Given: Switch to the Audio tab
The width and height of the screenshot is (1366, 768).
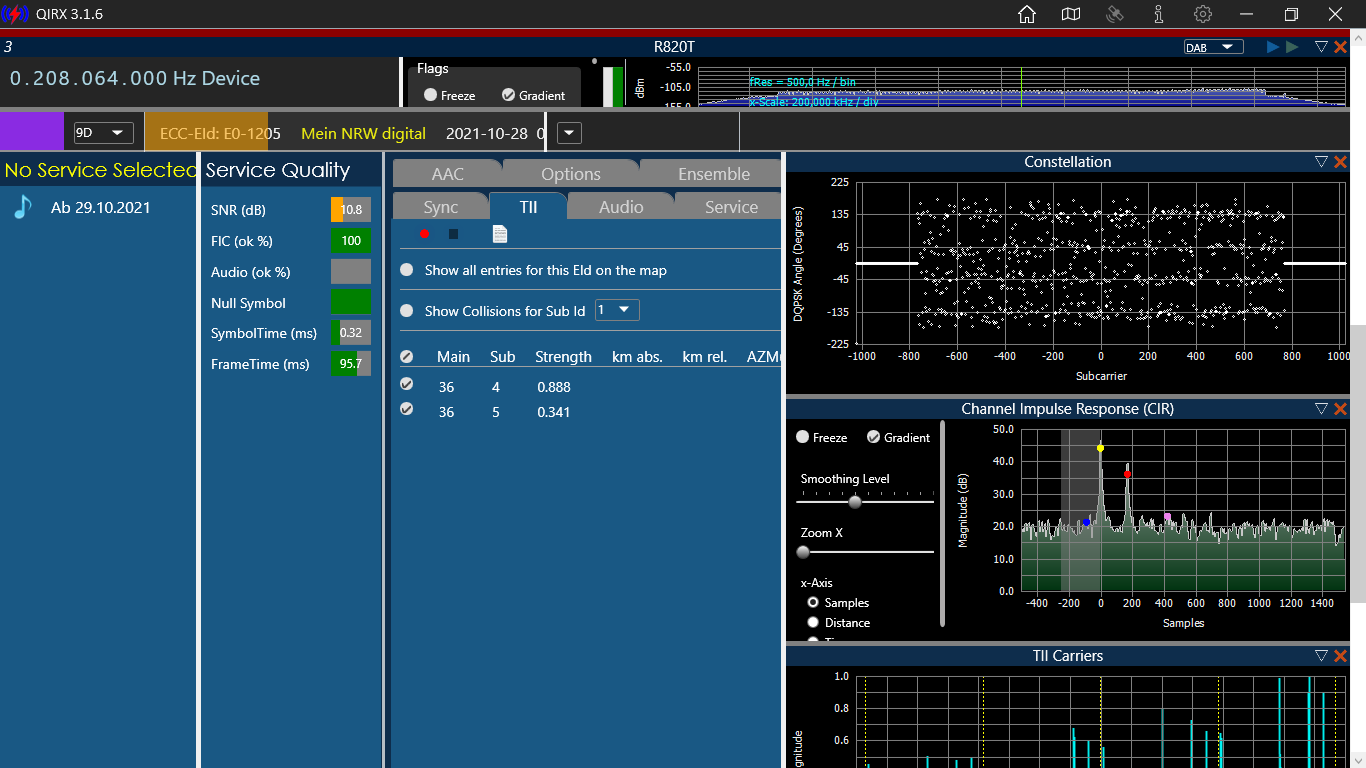Looking at the screenshot, I should point(620,207).
